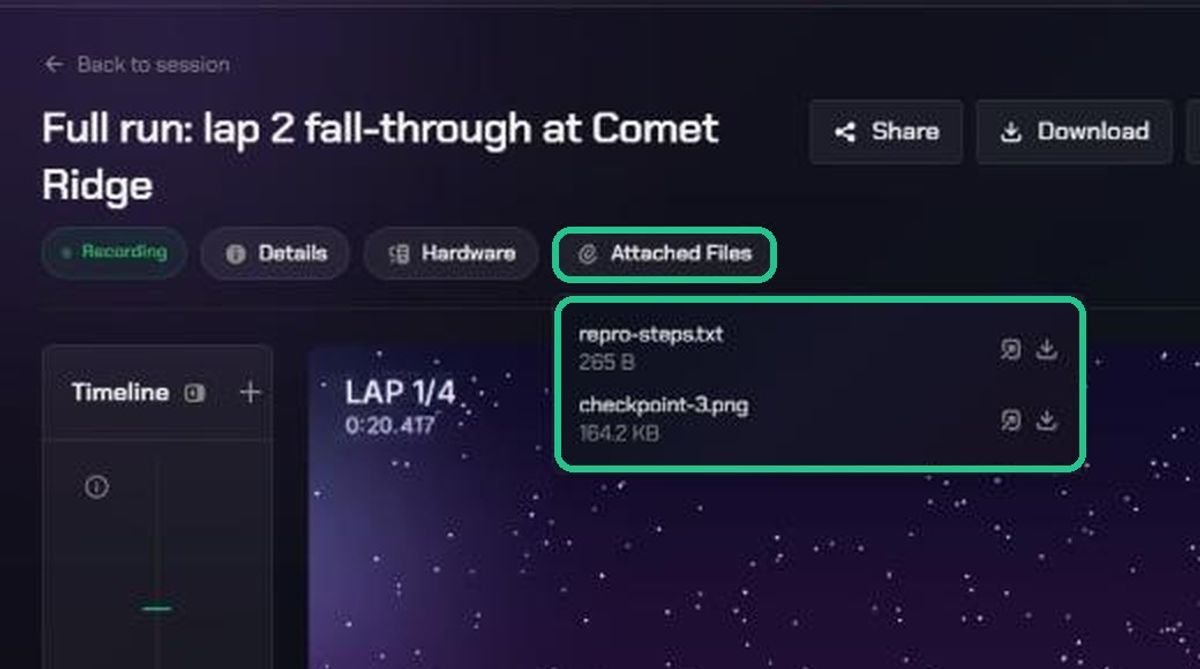Click the info marker on timeline
This screenshot has width=1200, height=669.
click(96, 487)
